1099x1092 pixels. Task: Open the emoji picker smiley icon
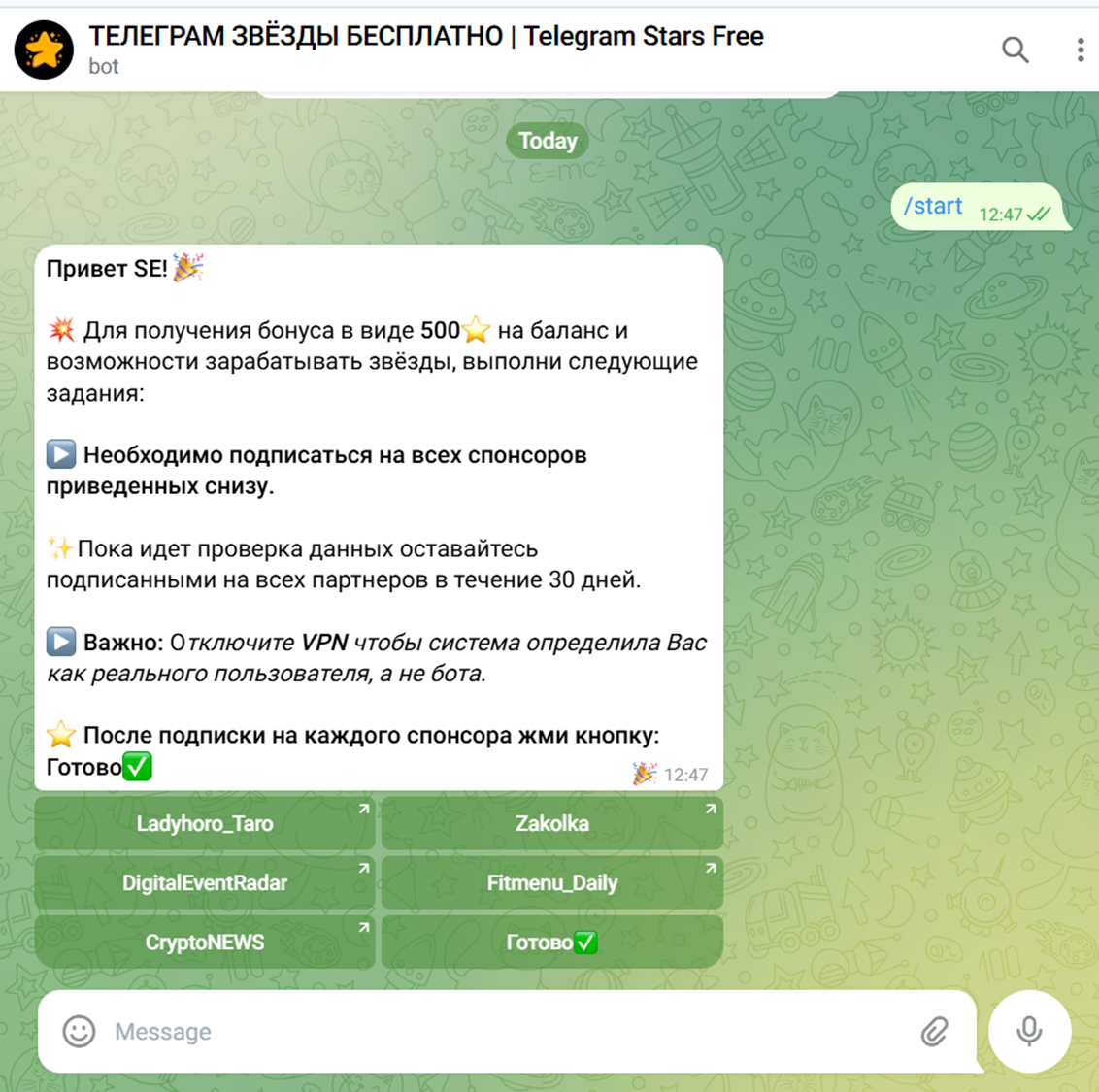79,1031
